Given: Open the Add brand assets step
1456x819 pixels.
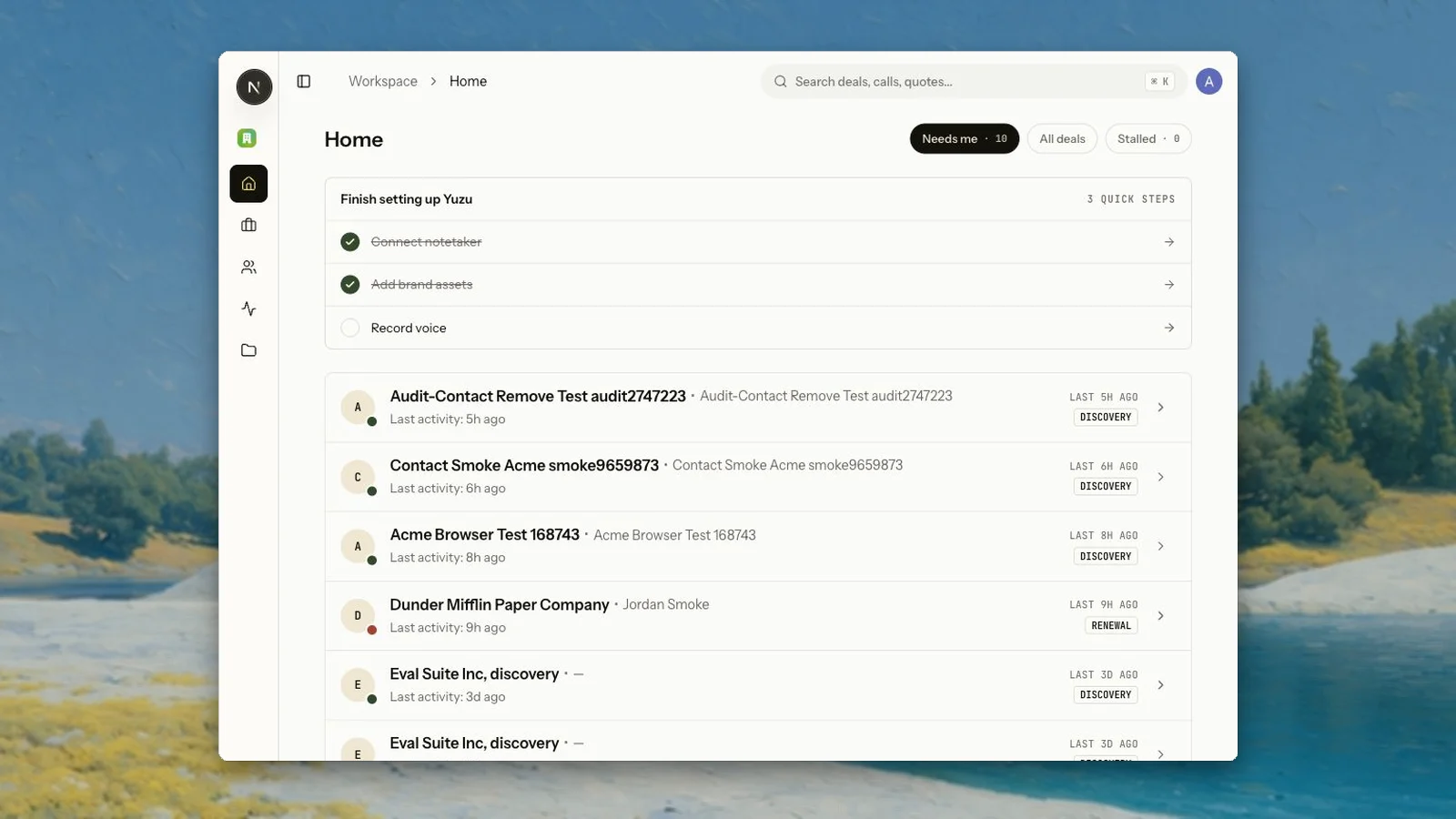Looking at the screenshot, I should tap(758, 285).
